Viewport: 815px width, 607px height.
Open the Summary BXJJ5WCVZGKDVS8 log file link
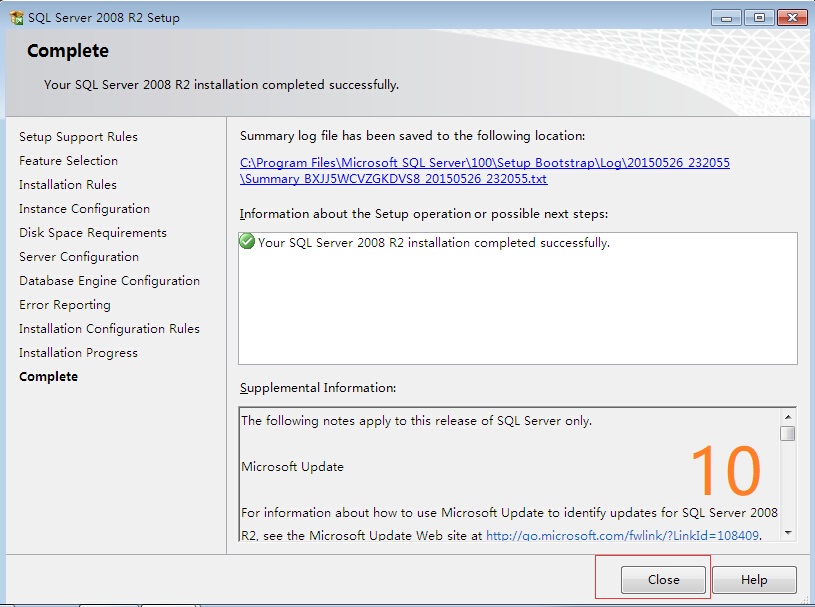[x=395, y=179]
